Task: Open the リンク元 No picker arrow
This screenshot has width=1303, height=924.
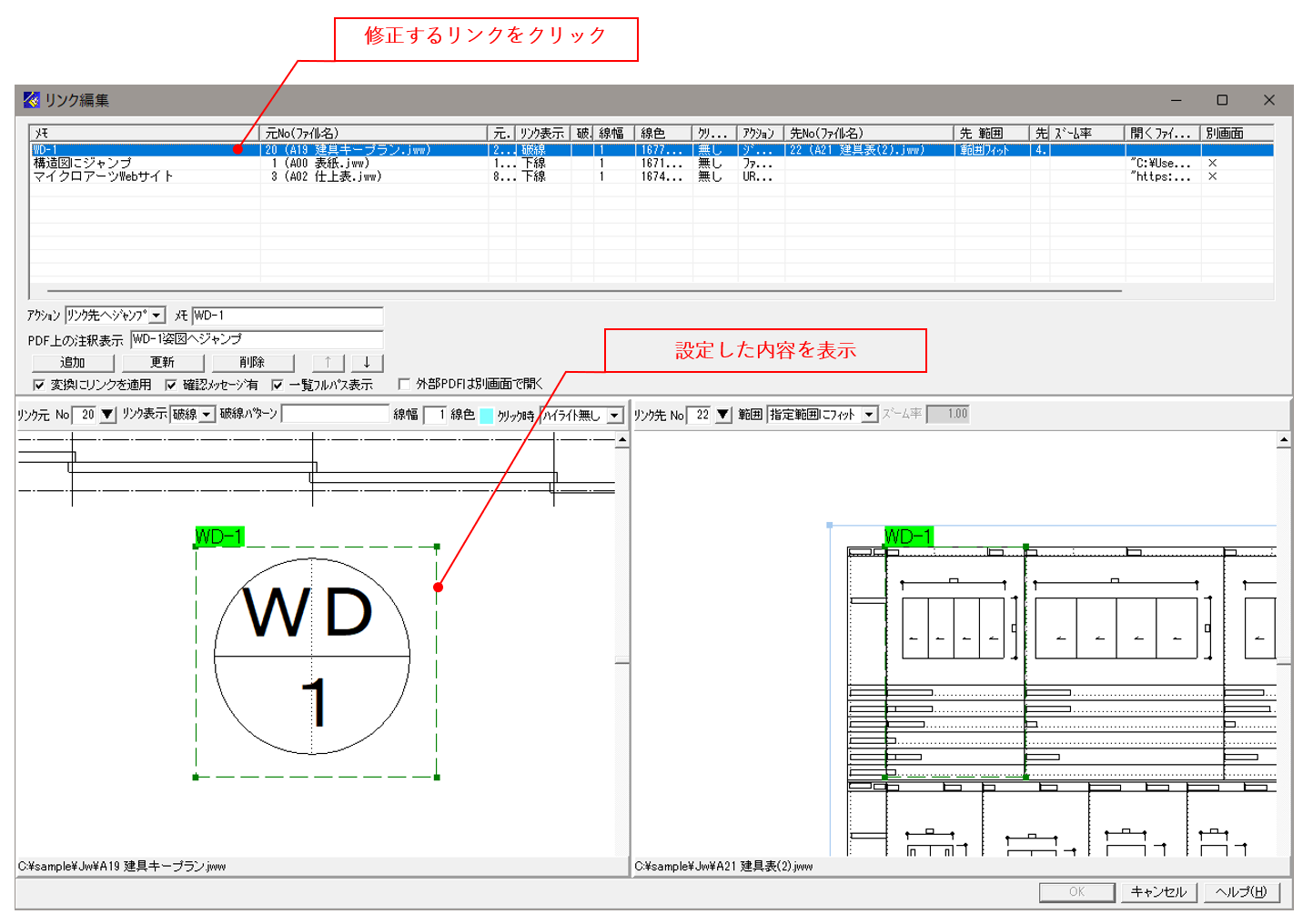Action: pyautogui.click(x=107, y=415)
